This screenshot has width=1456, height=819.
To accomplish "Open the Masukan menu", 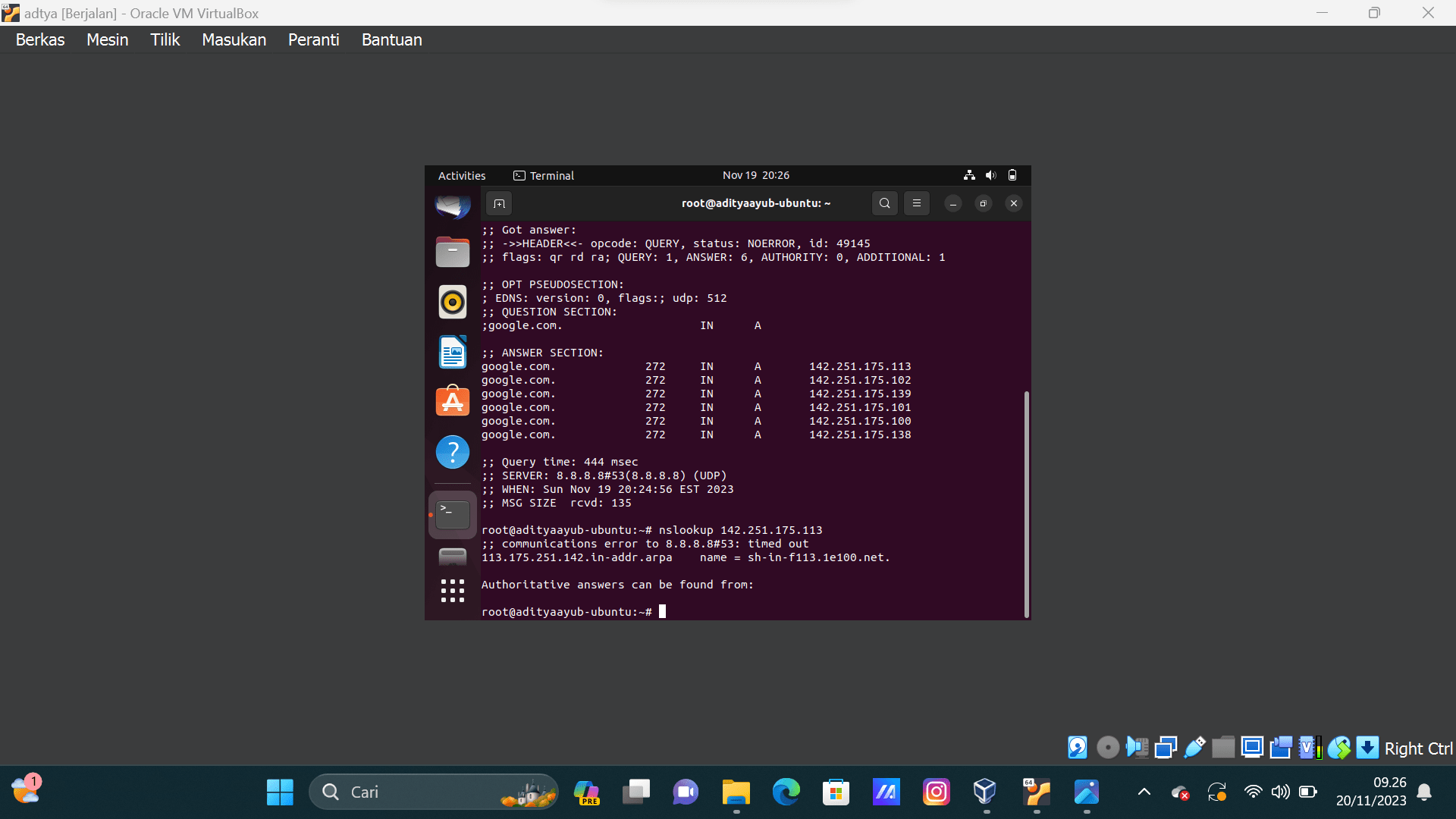I will point(234,39).
